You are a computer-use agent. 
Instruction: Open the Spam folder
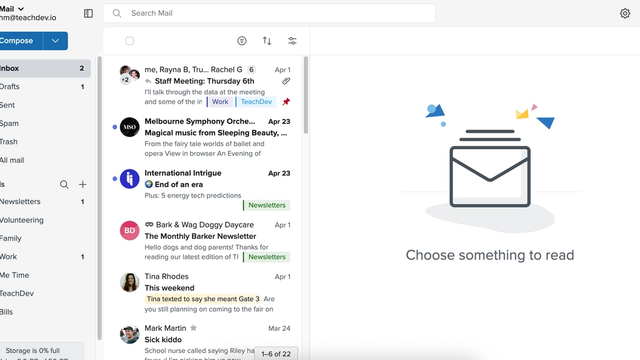pyautogui.click(x=45, y=123)
